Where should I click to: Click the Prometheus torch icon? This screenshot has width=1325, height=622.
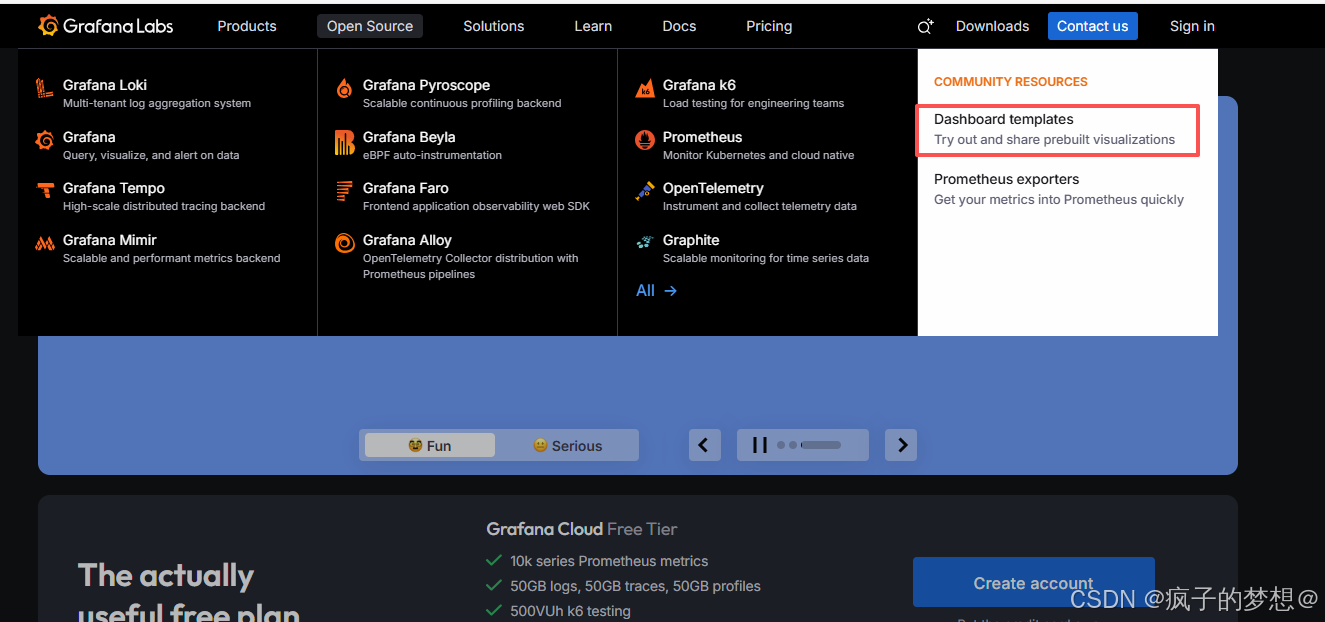point(645,140)
